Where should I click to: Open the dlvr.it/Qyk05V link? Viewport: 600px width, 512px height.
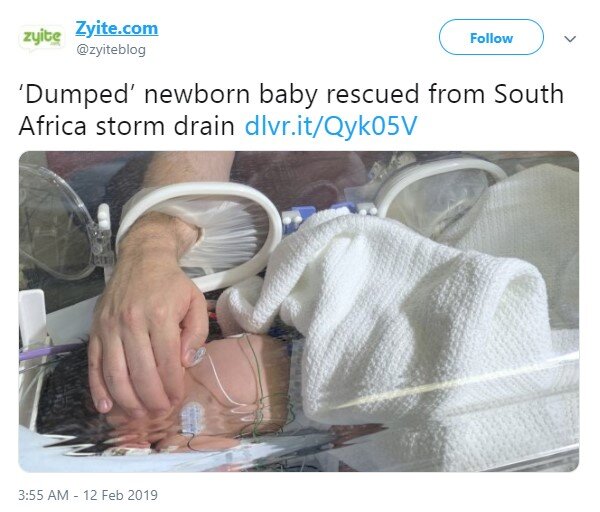click(331, 126)
